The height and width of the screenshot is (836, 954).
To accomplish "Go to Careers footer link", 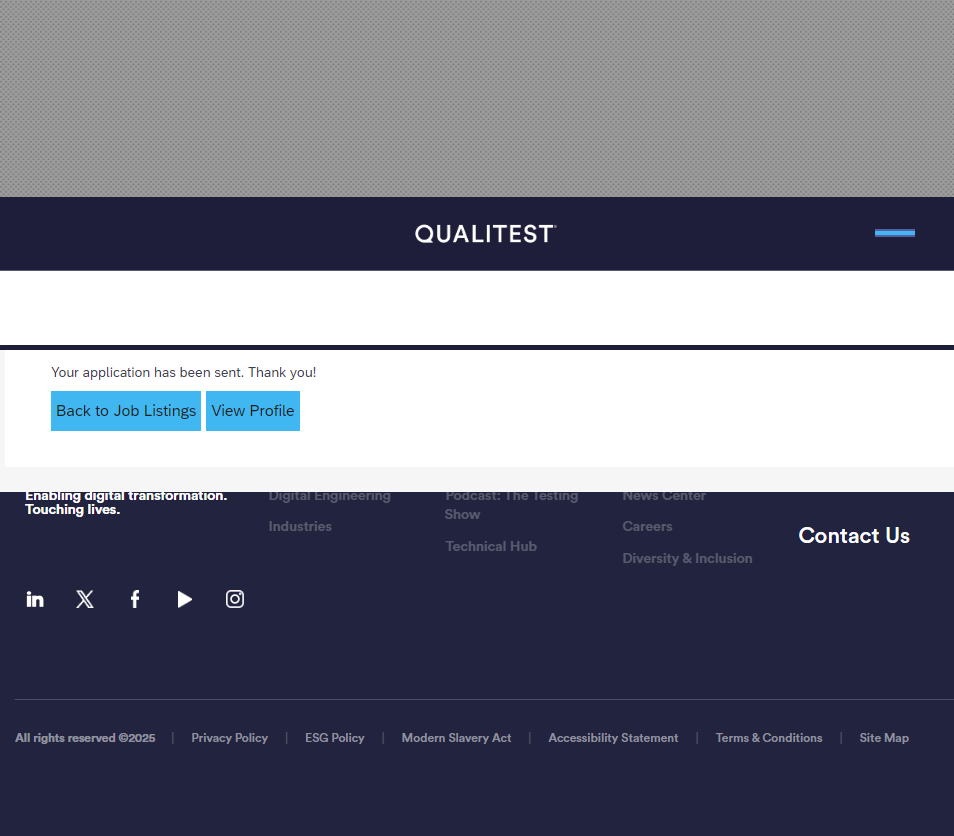I will (647, 526).
